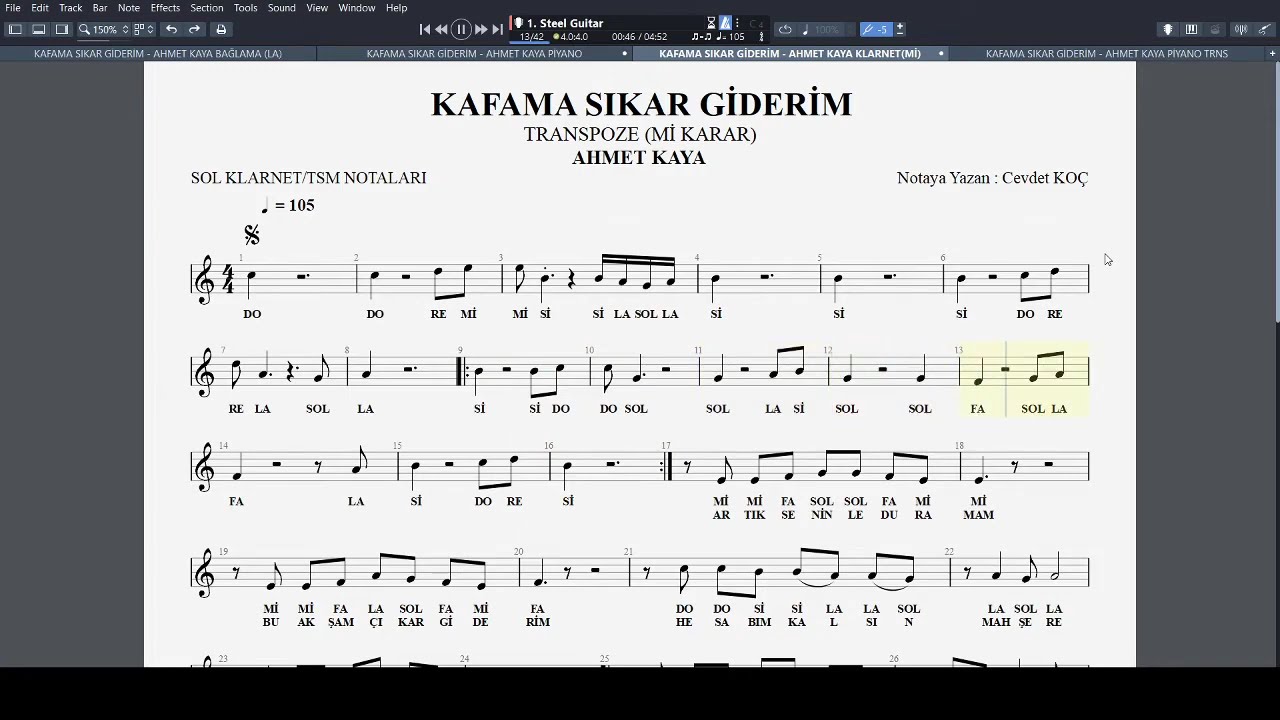Open the Bar menu
The image size is (1280, 720).
point(100,8)
